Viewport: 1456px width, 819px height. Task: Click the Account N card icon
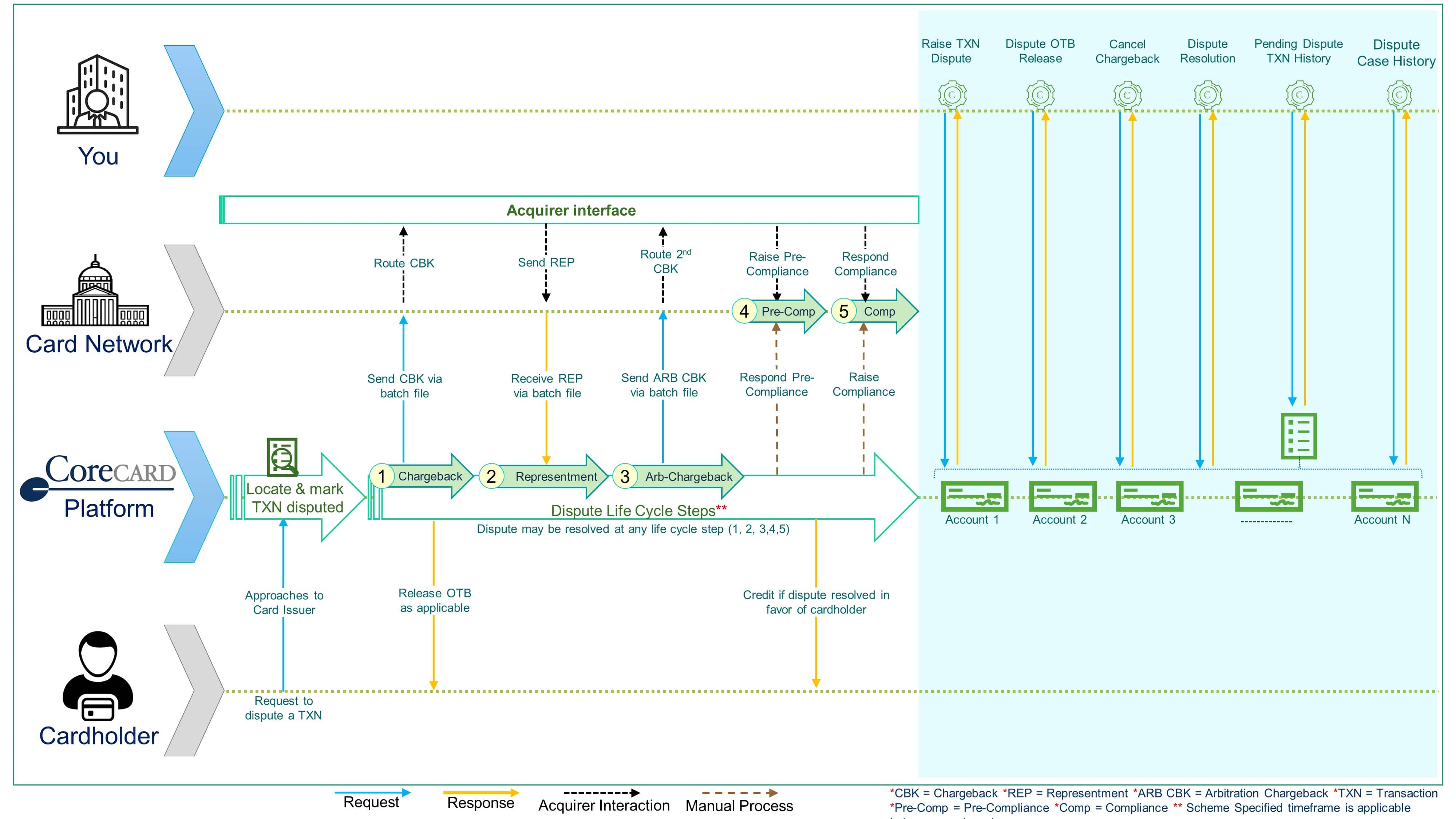coord(1384,496)
